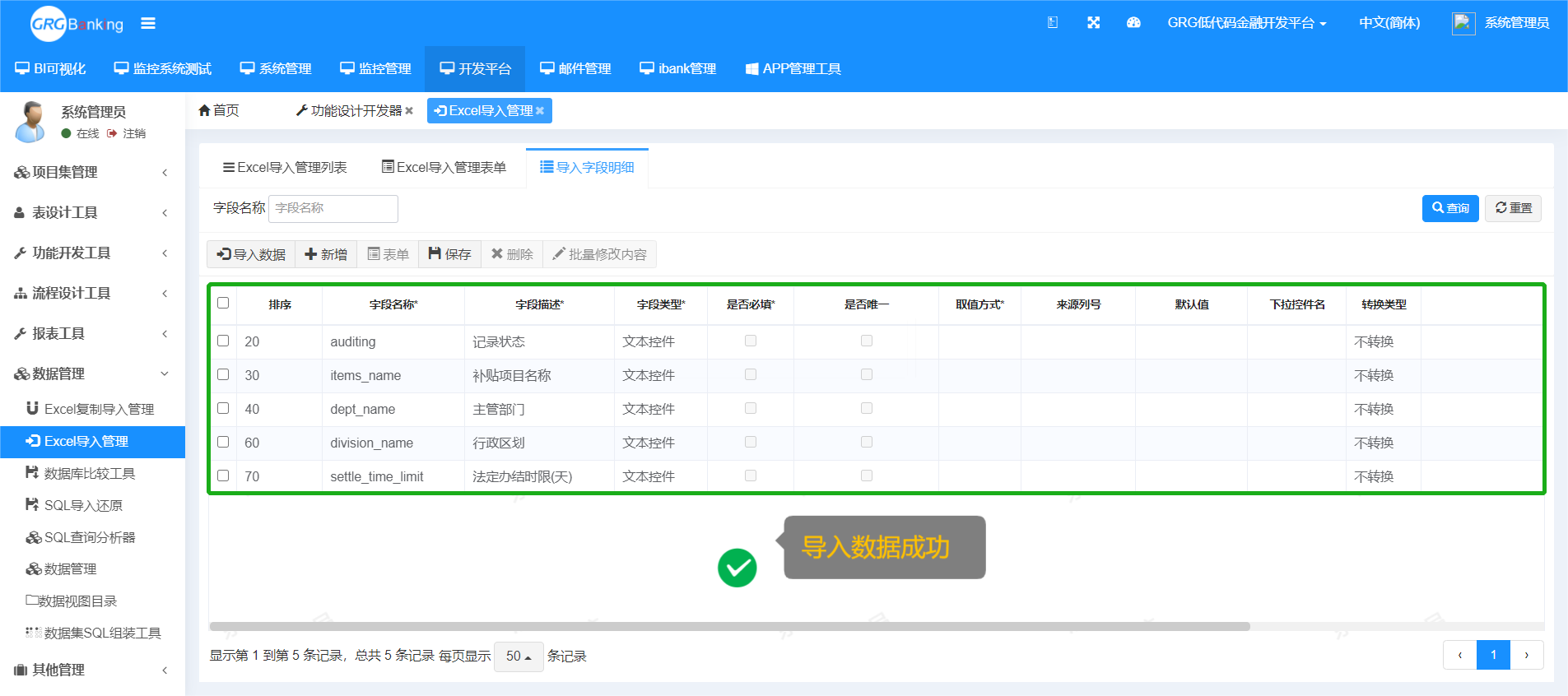Close the Excel导入管理 tab
The height and width of the screenshot is (696, 1568).
[540, 110]
